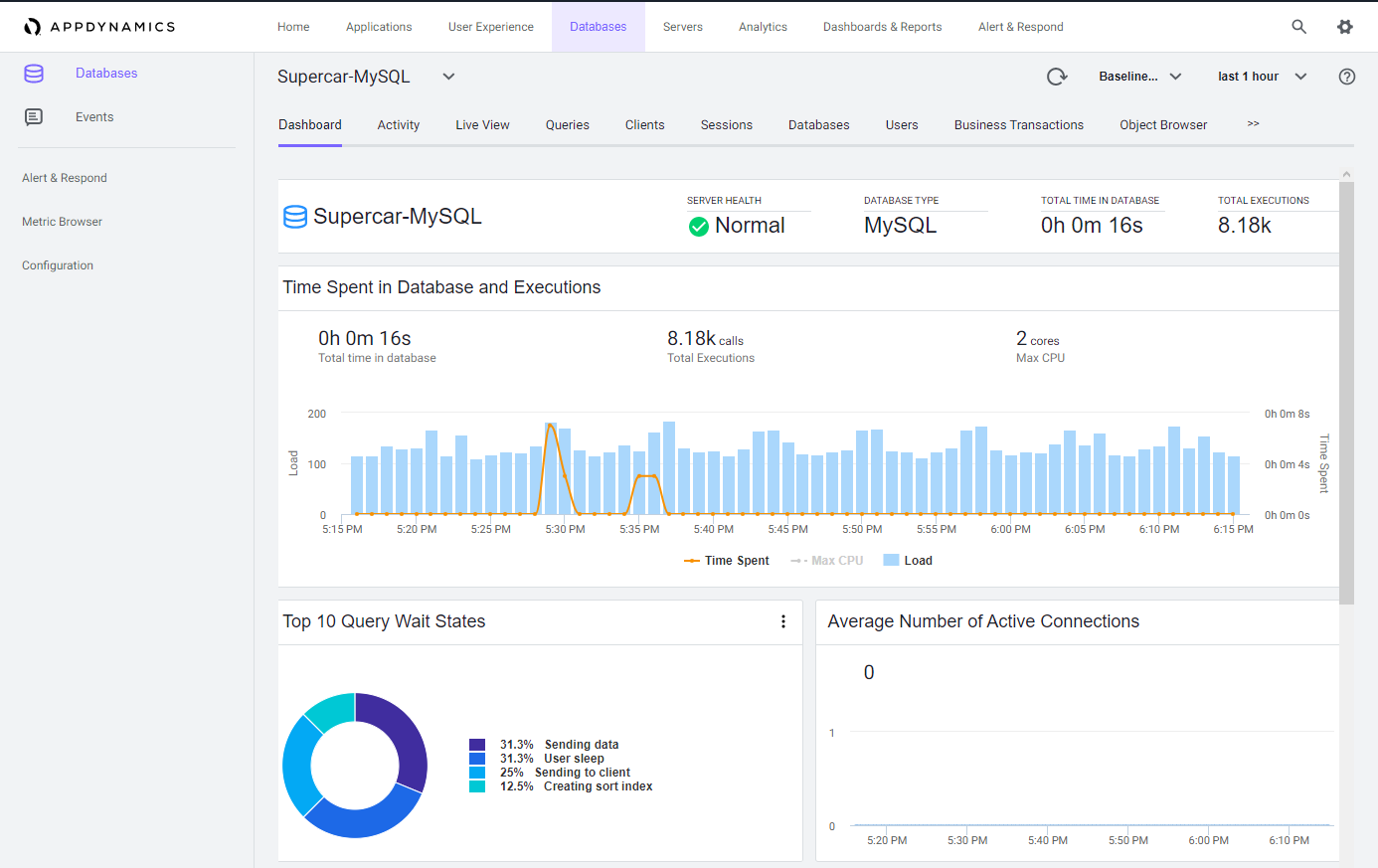Toggle the Time Spent legend series
This screenshot has width=1378, height=868.
click(x=727, y=561)
